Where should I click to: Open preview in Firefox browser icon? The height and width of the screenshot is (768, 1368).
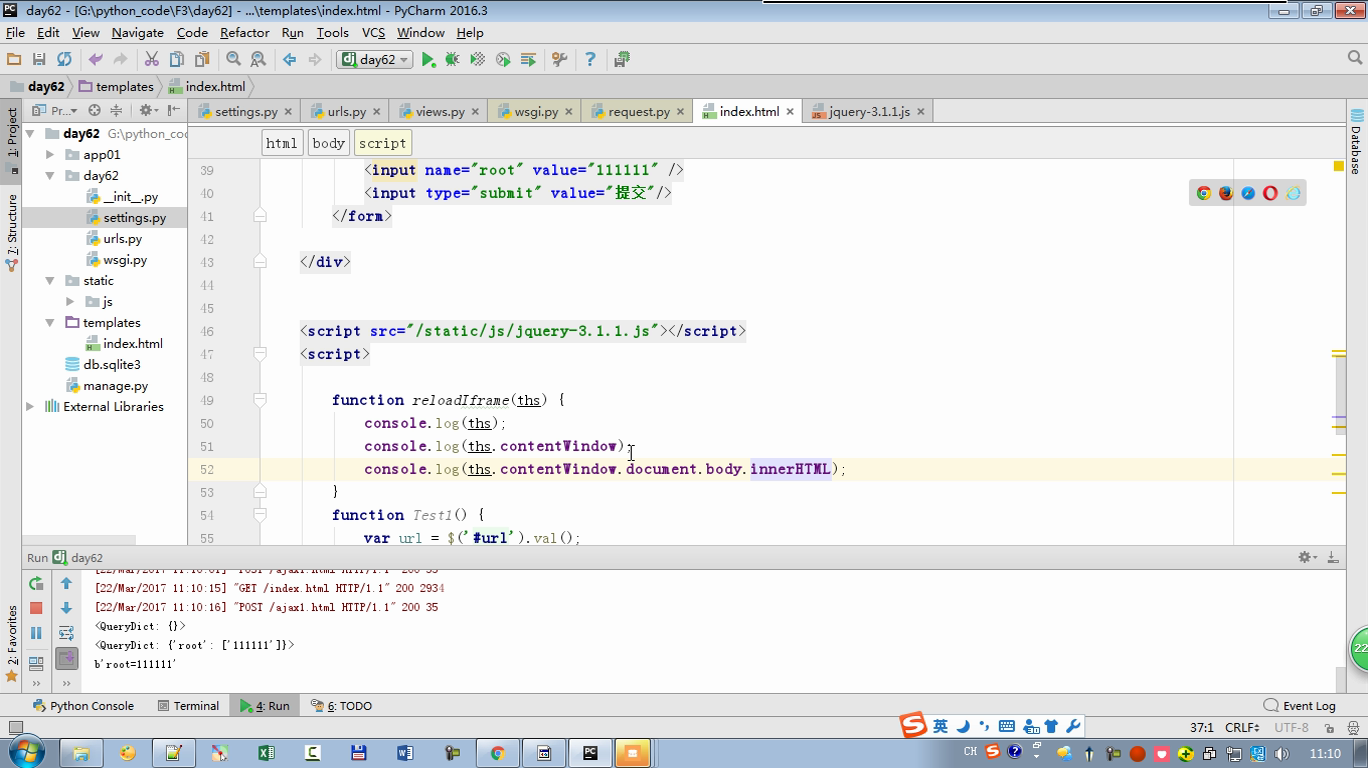point(1226,193)
